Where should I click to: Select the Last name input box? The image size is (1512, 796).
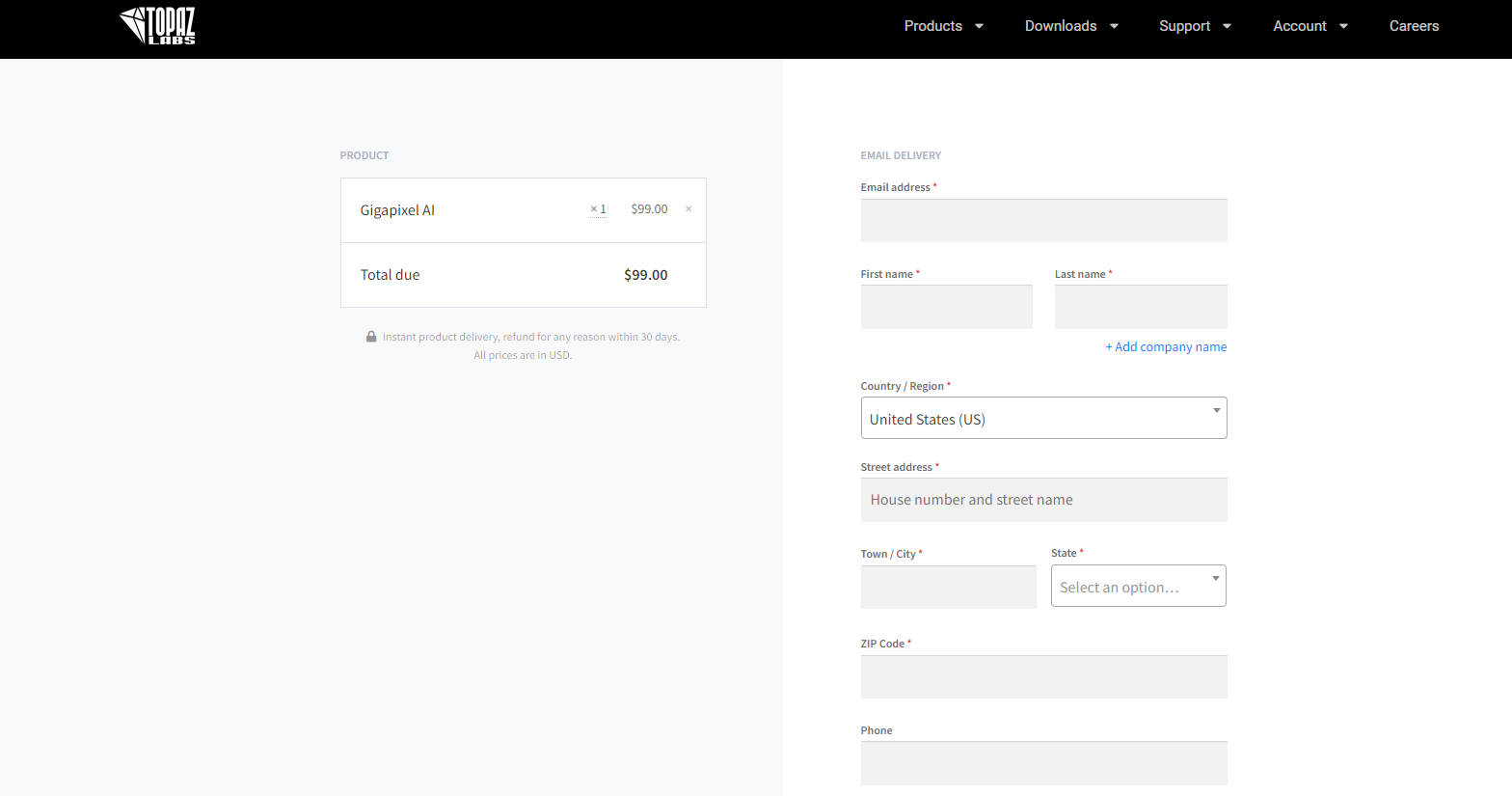[x=1140, y=307]
